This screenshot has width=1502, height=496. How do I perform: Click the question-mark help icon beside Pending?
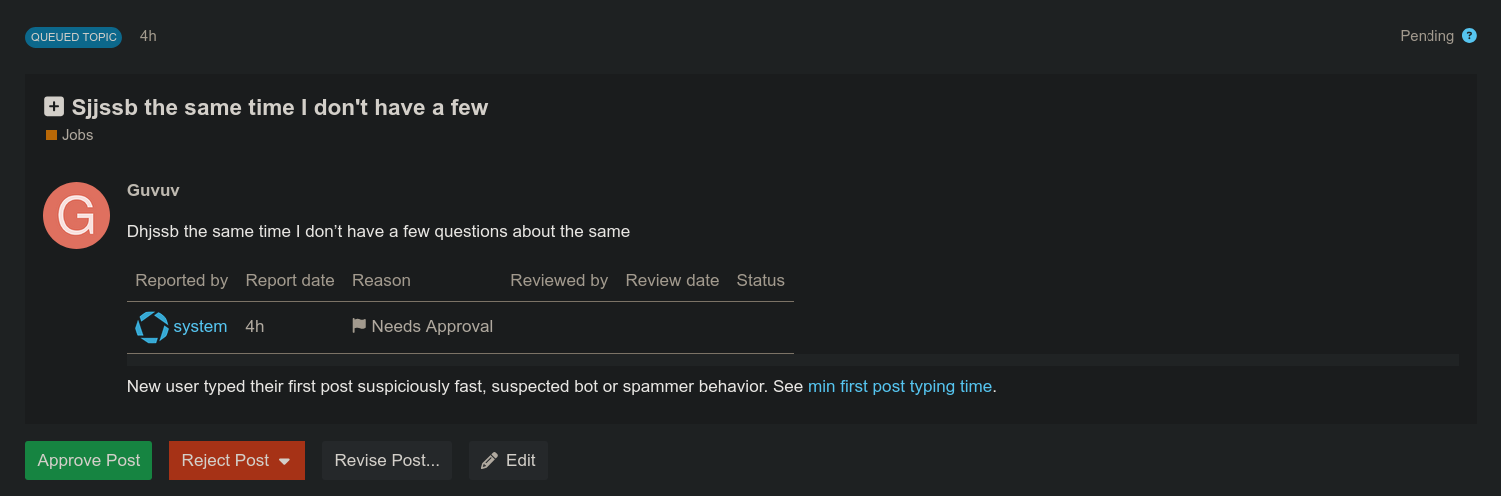[x=1469, y=36]
